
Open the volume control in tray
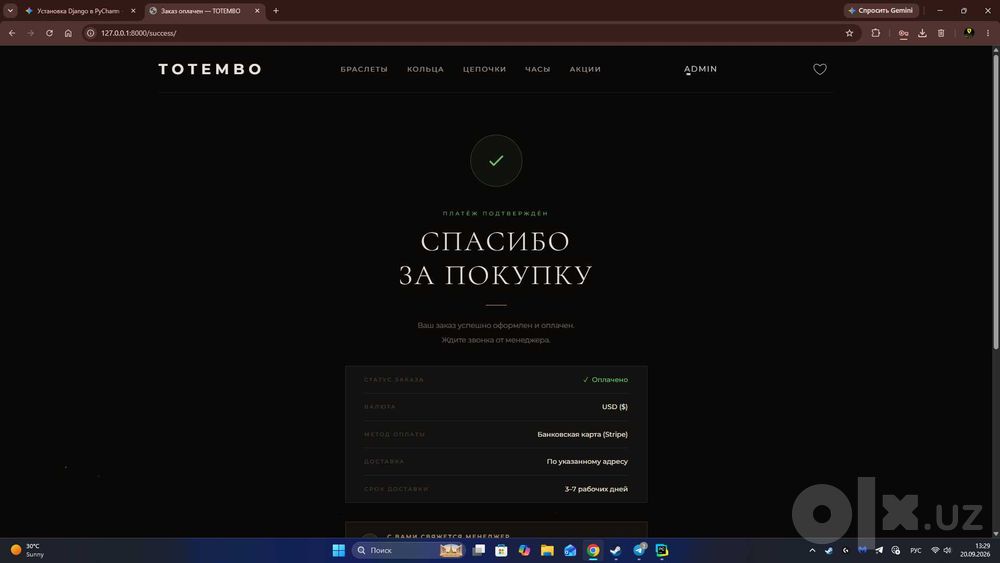coord(947,550)
